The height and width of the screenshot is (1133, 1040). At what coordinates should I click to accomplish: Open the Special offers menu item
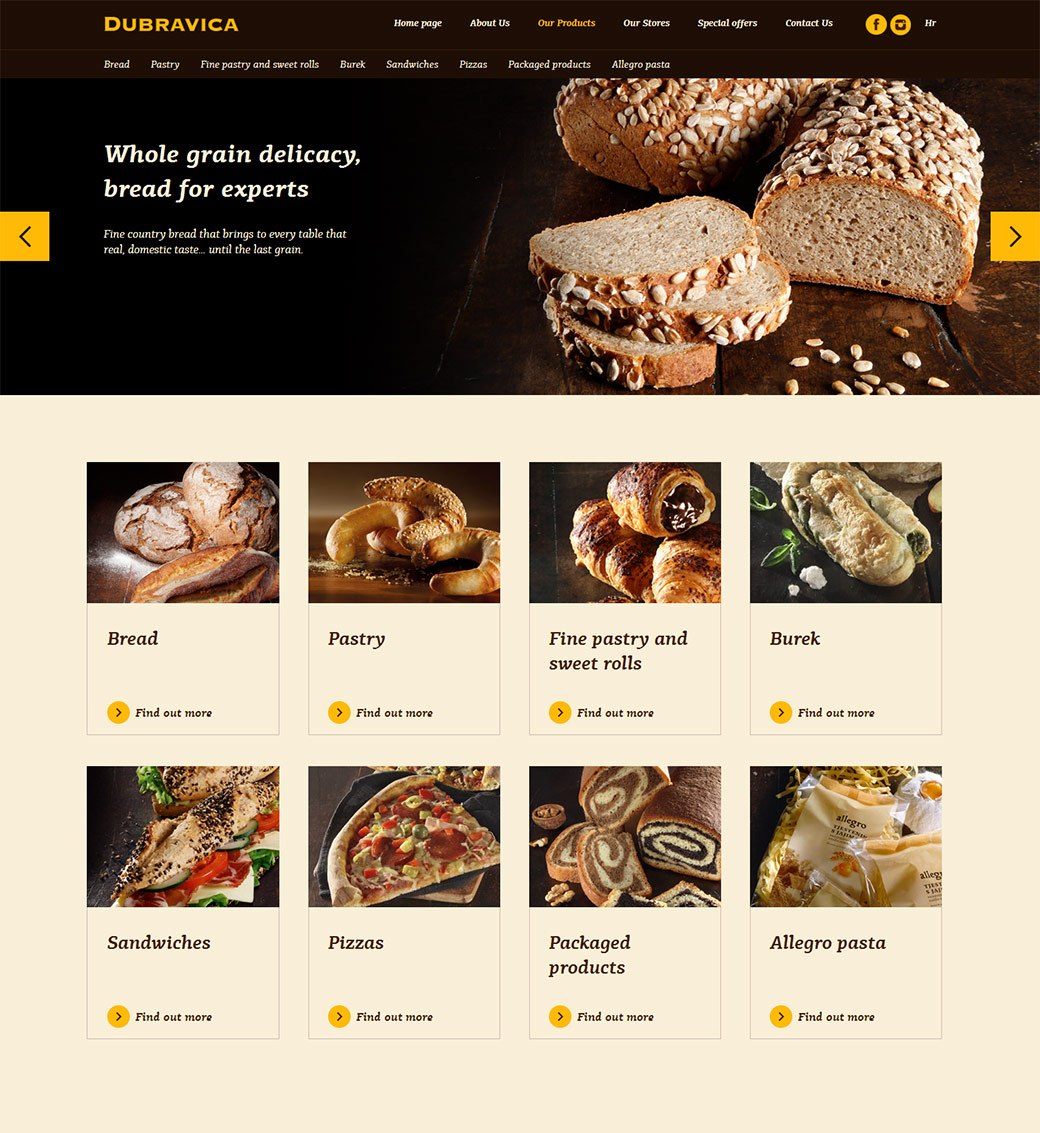click(727, 23)
